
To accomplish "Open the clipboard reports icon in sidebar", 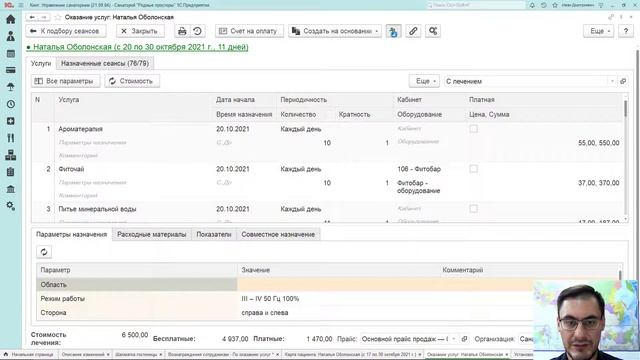I will (x=11, y=172).
